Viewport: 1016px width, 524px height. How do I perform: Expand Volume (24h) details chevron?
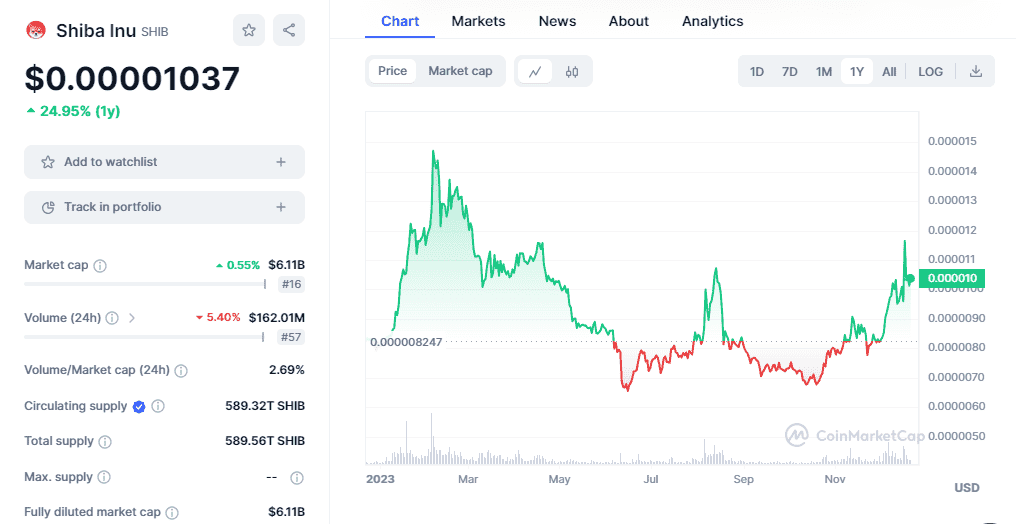click(x=132, y=318)
